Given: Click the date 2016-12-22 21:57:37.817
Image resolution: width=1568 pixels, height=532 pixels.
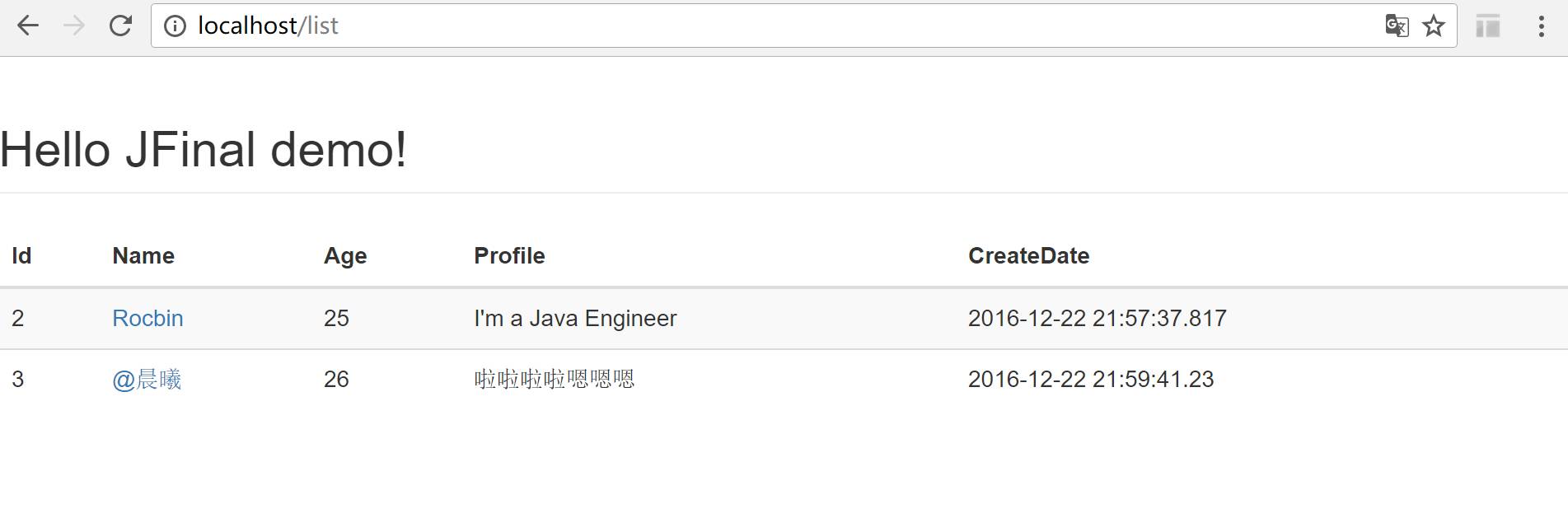Looking at the screenshot, I should 1098,318.
